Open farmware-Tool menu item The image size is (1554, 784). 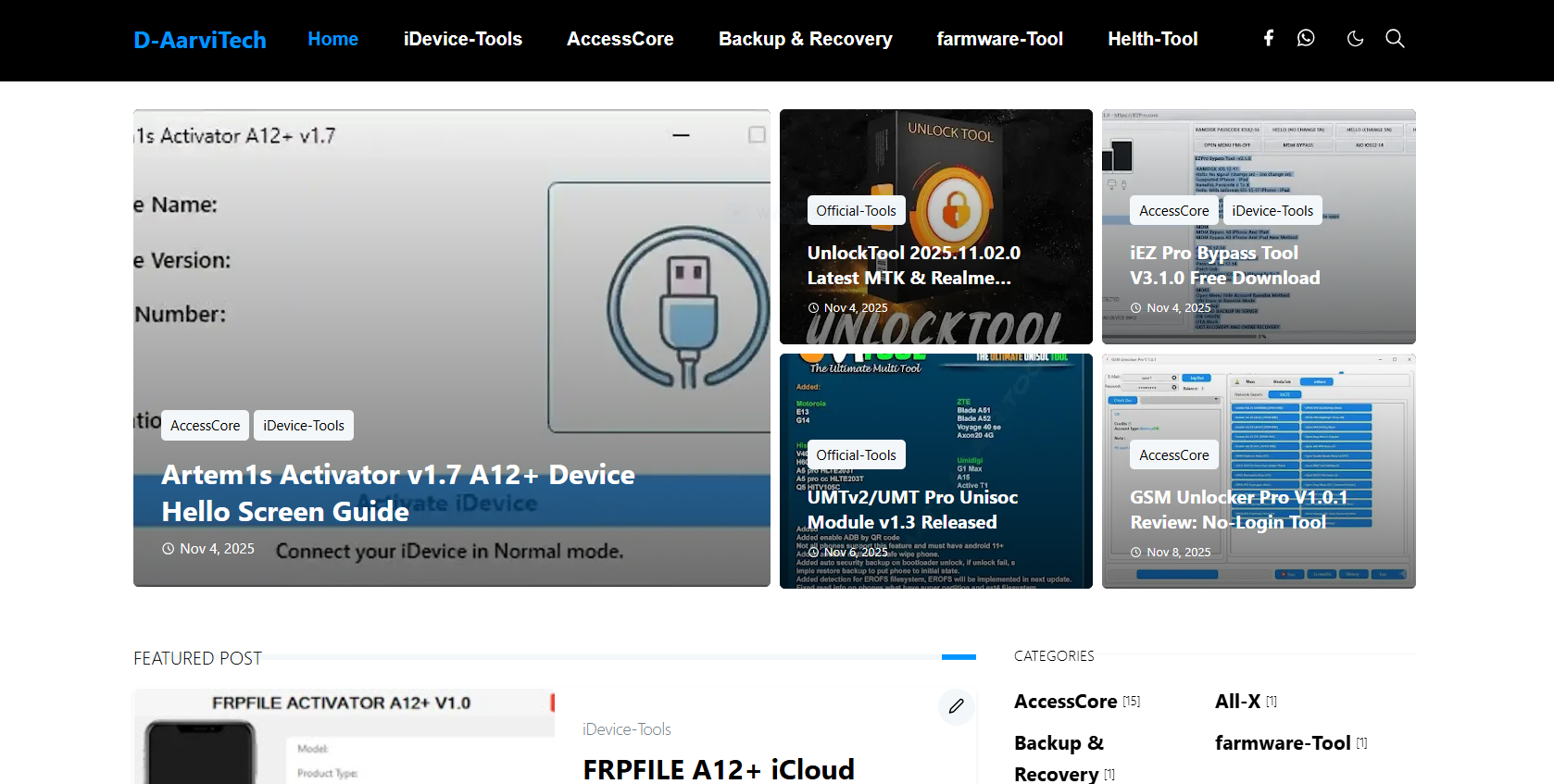pos(1000,39)
